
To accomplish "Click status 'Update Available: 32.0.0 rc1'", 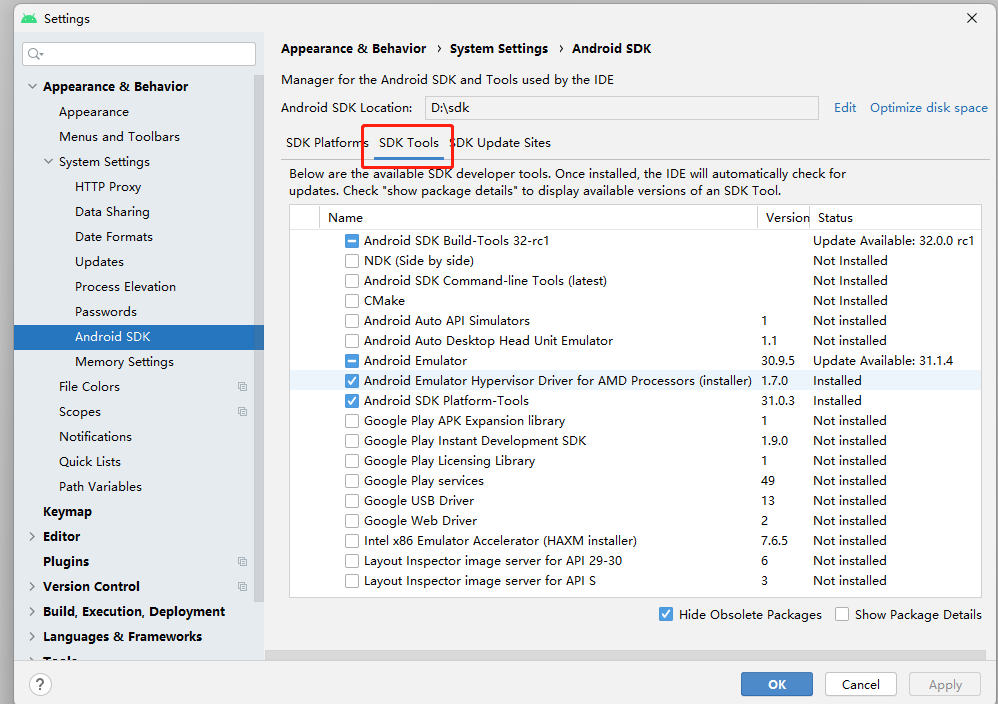I will click(x=893, y=241).
